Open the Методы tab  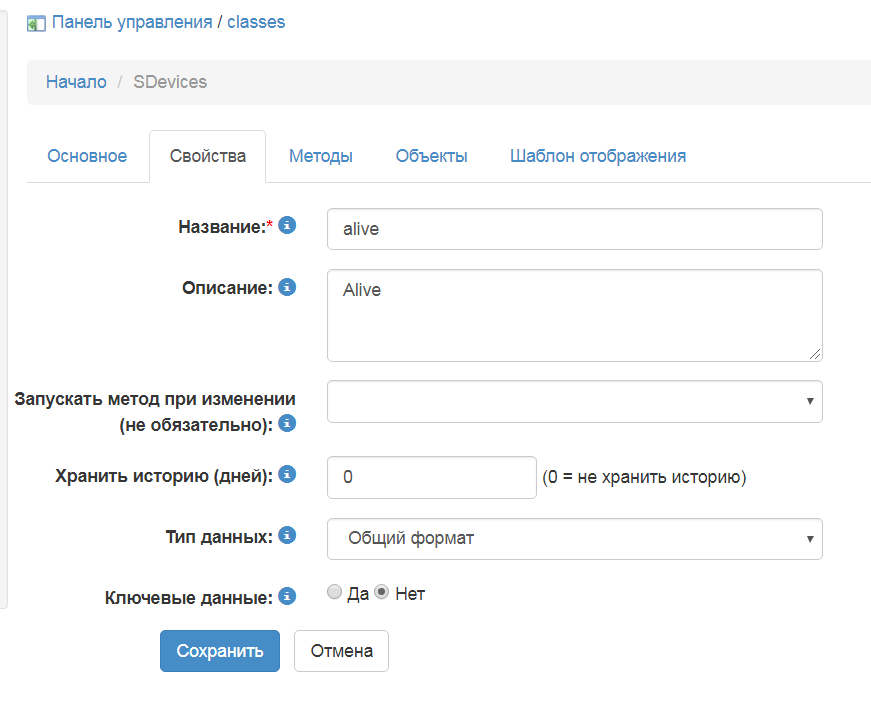[320, 156]
